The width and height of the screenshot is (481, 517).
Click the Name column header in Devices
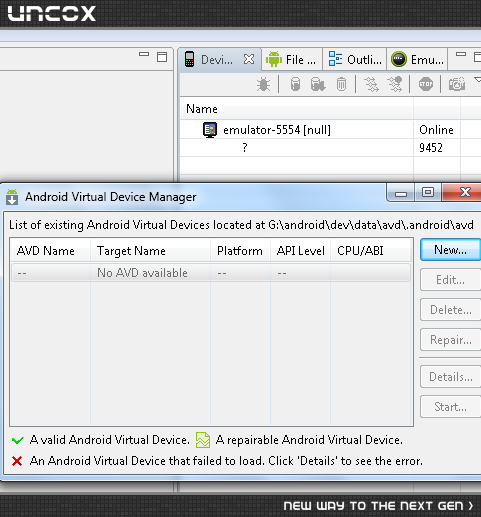tap(297, 109)
